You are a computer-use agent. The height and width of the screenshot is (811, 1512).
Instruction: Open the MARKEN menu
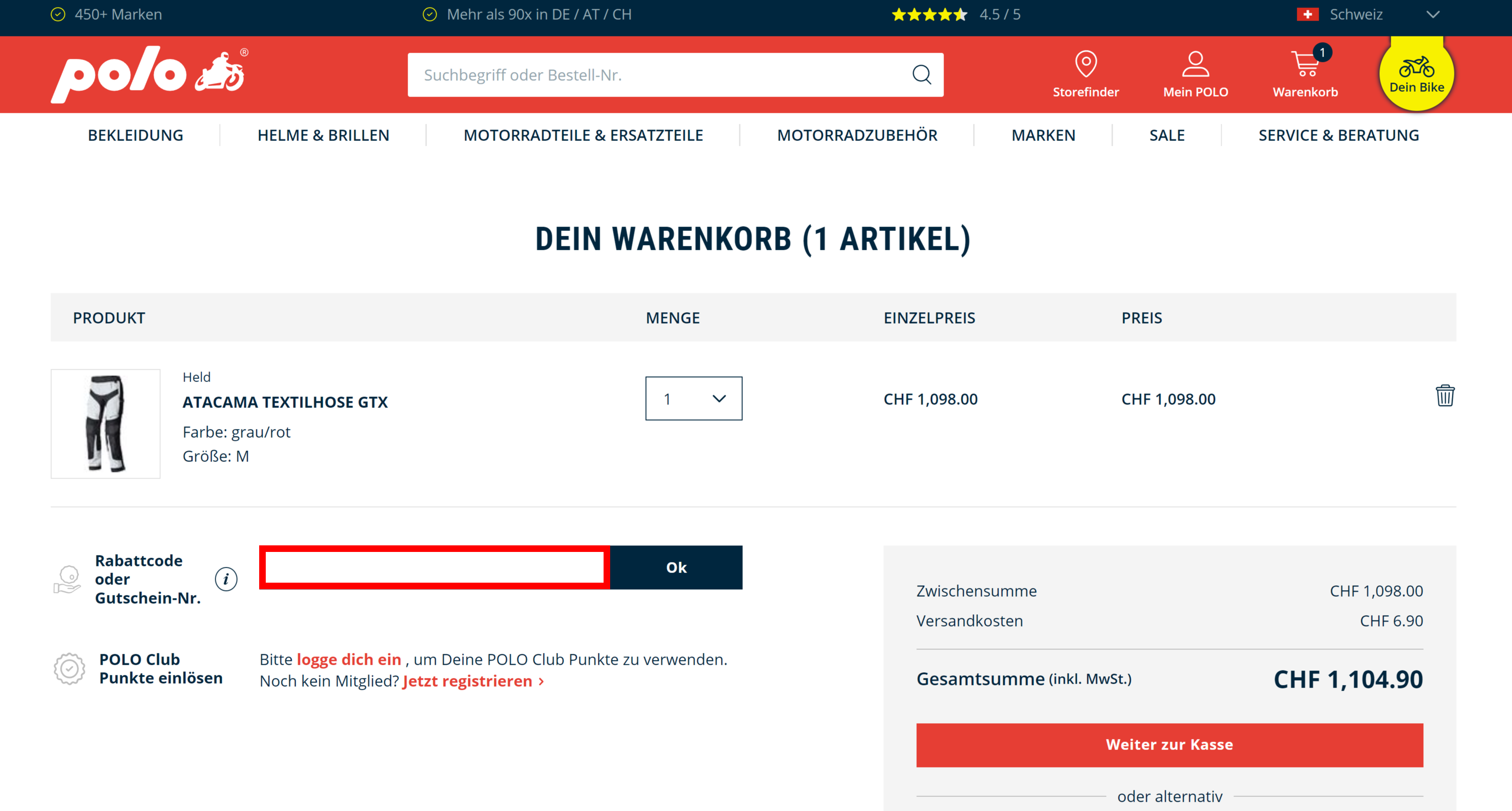1043,135
